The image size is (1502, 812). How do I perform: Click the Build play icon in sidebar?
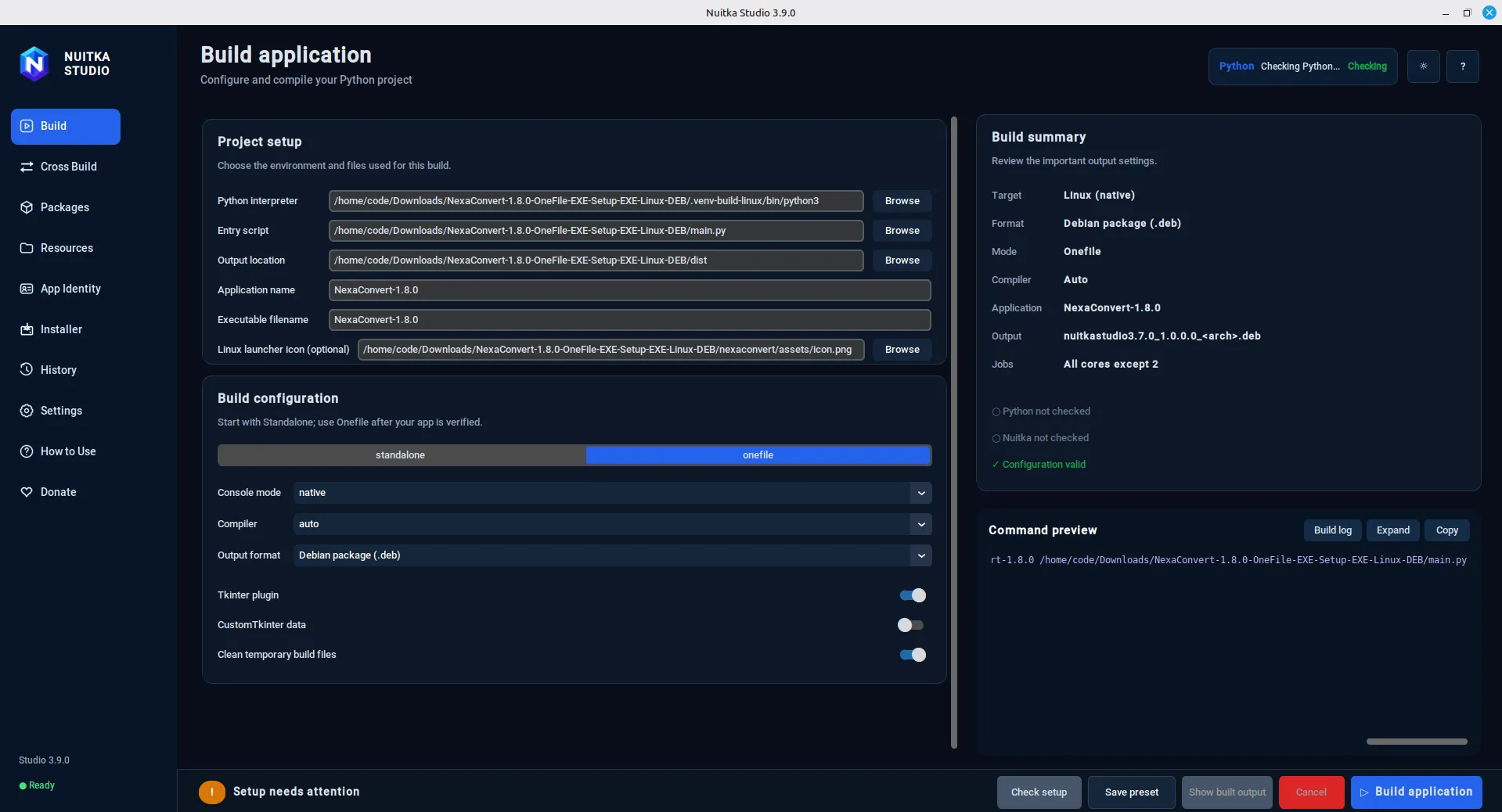pyautogui.click(x=27, y=126)
